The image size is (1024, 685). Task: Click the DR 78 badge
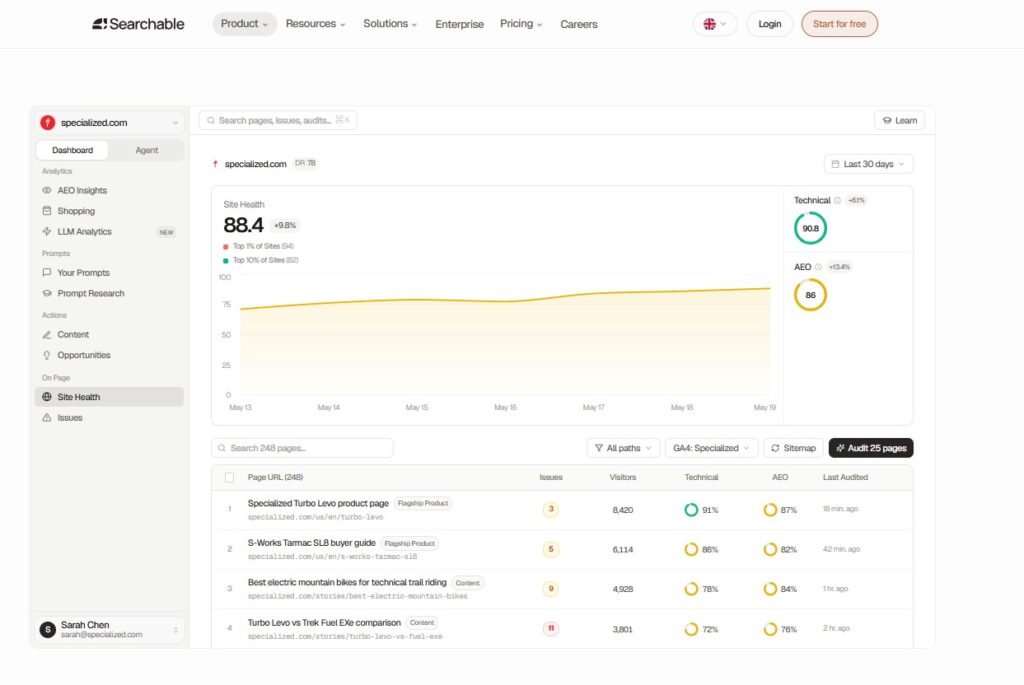click(305, 163)
